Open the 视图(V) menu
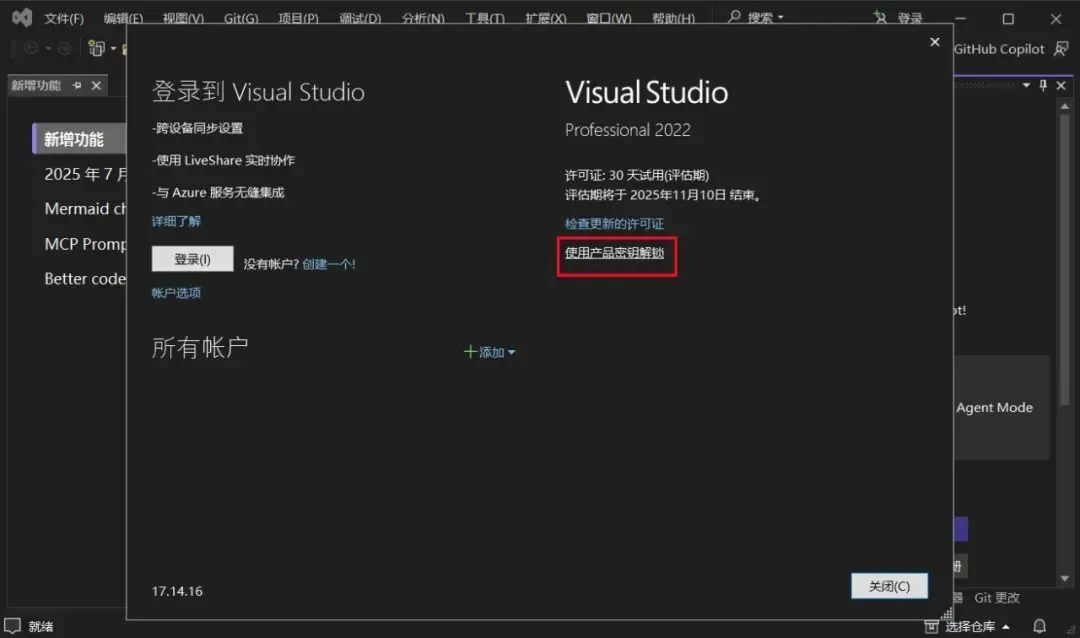 [183, 18]
